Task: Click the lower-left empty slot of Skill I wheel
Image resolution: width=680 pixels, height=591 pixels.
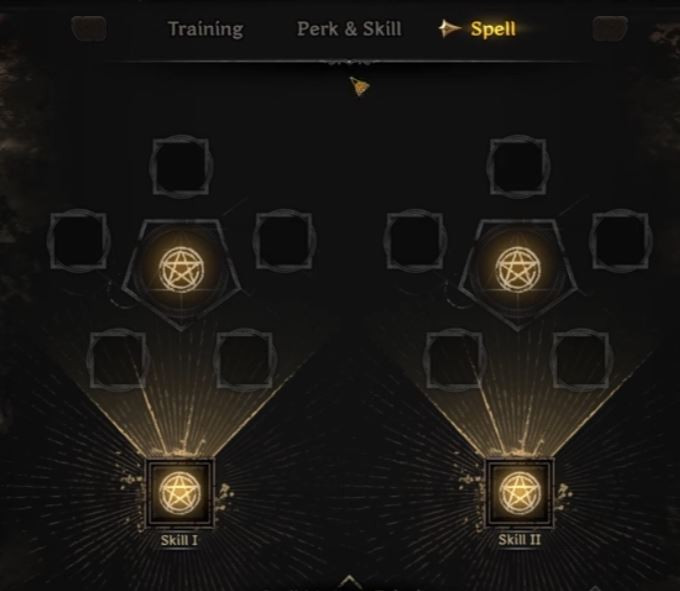Action: pyautogui.click(x=118, y=360)
